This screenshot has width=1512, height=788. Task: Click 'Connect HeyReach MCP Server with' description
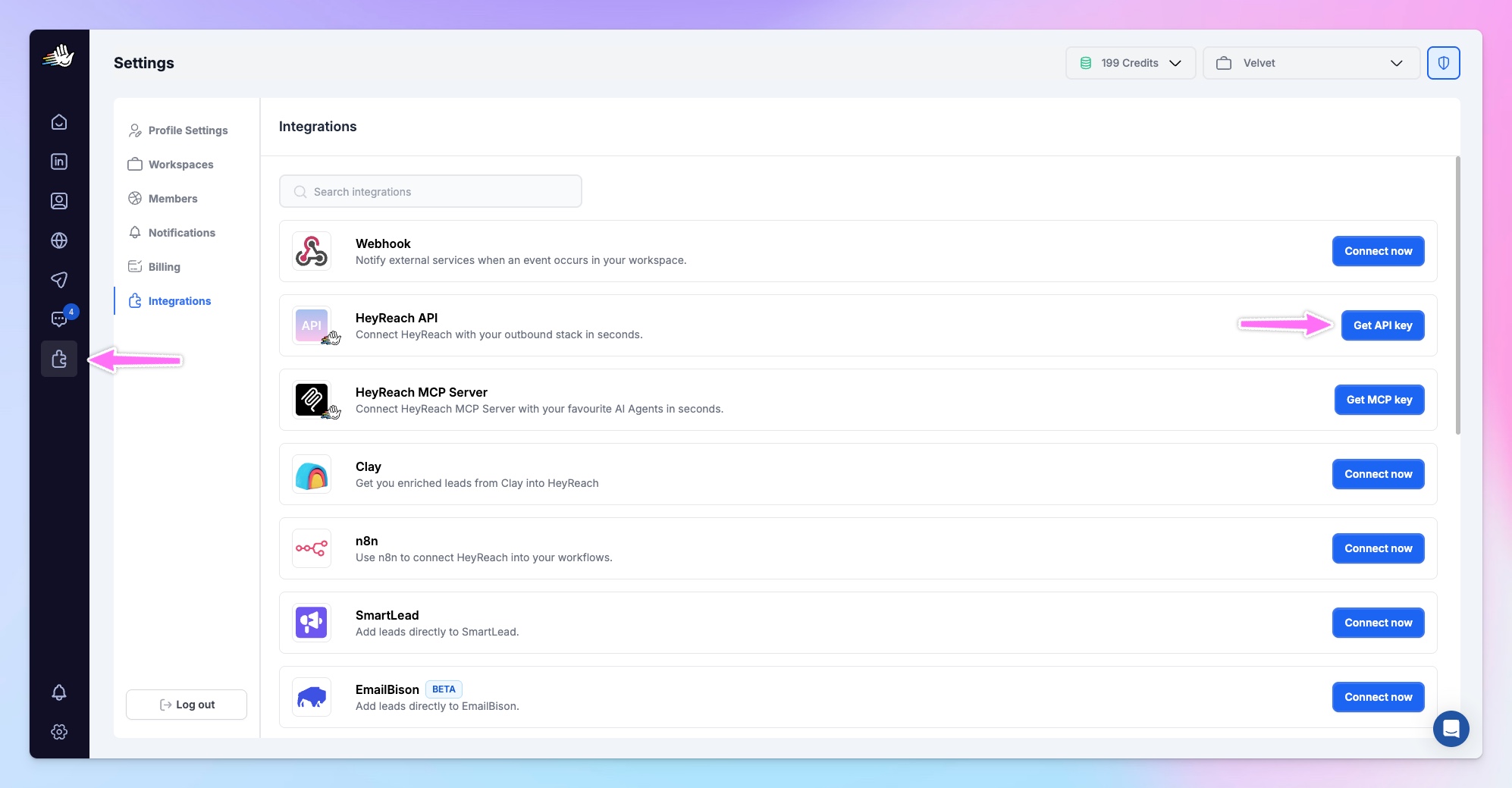pyautogui.click(x=540, y=409)
